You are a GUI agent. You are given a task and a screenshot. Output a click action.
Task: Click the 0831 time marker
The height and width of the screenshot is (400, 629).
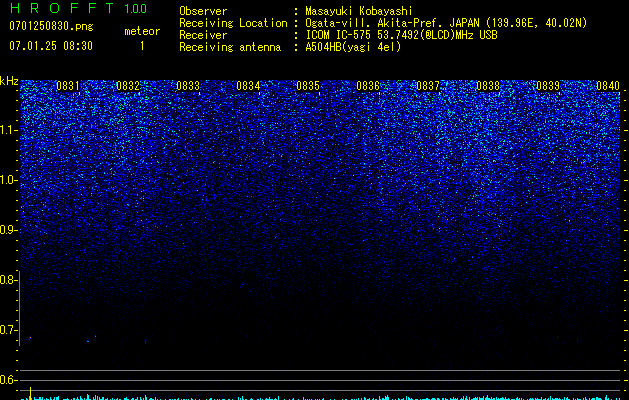click(68, 86)
